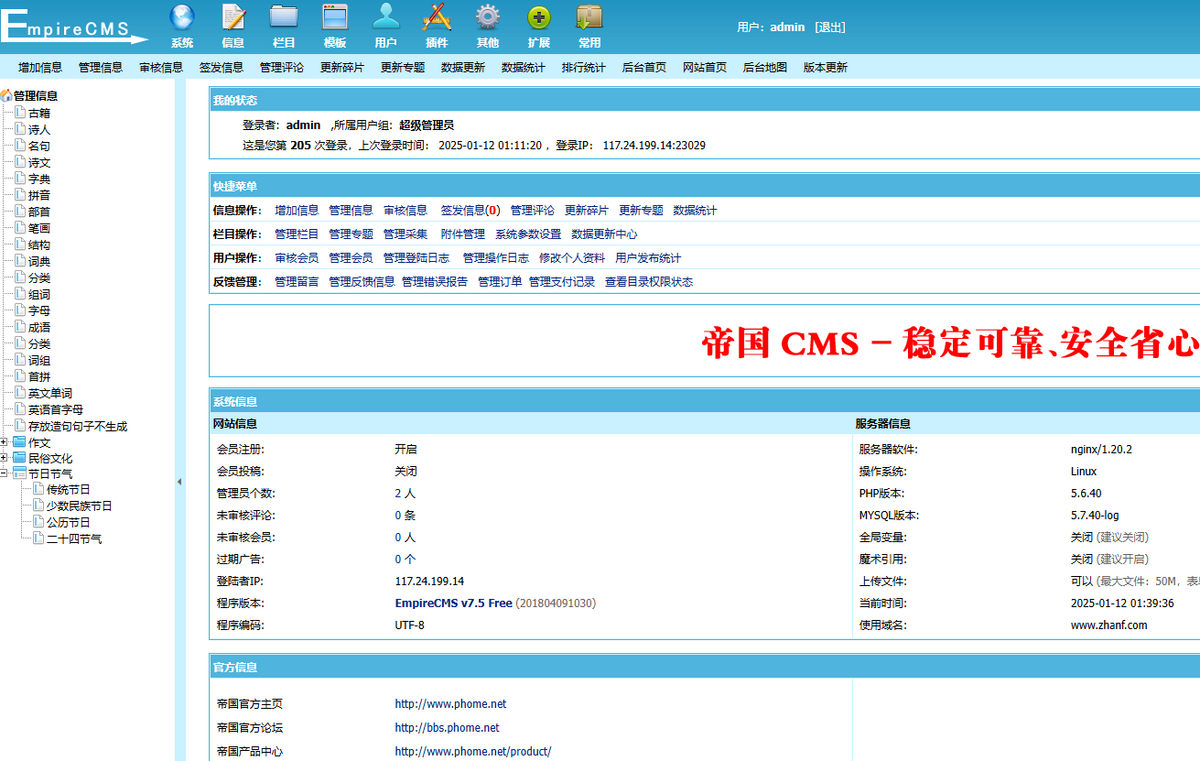This screenshot has height=761, width=1200.
Task: Open the 常用 box icon
Action: coord(590,17)
